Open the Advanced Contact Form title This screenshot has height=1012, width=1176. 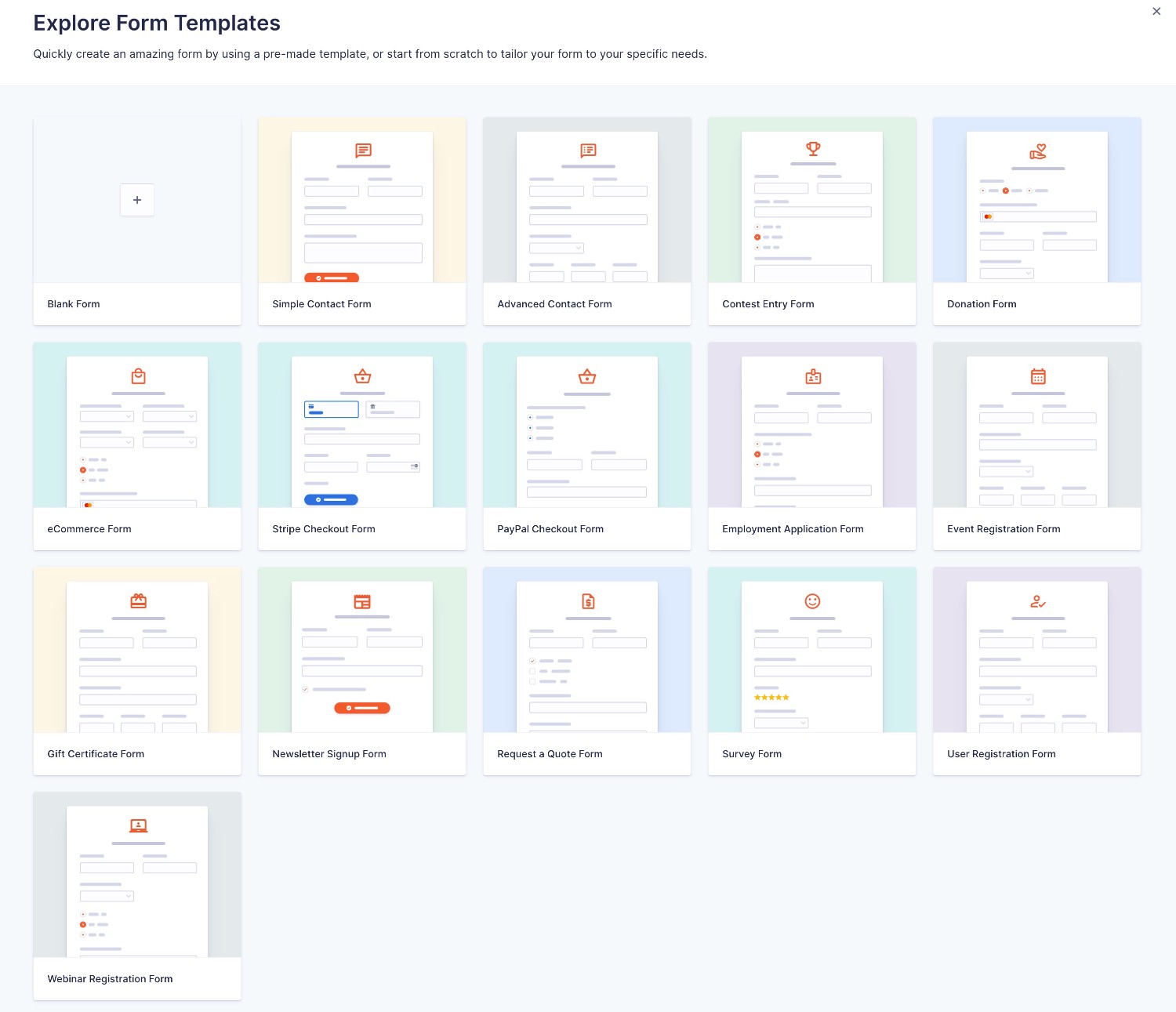click(554, 304)
